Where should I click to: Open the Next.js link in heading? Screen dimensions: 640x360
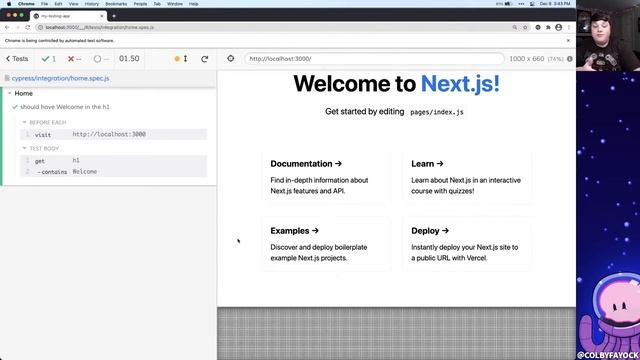460,84
